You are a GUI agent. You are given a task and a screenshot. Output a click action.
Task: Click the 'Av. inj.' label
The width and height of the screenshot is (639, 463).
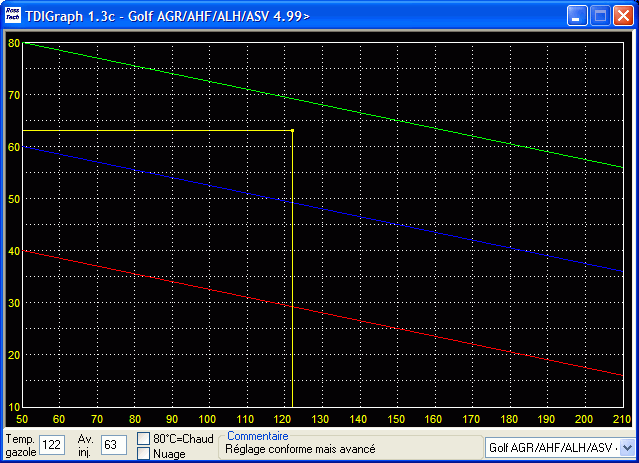86,445
